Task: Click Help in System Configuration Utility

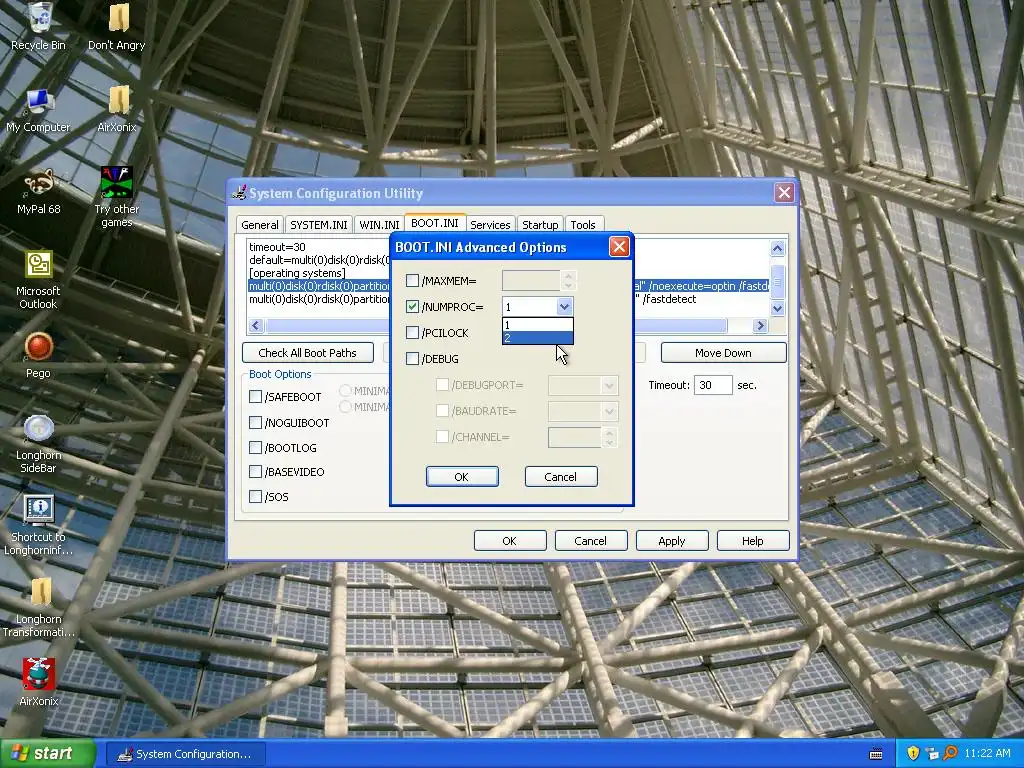Action: pyautogui.click(x=753, y=541)
